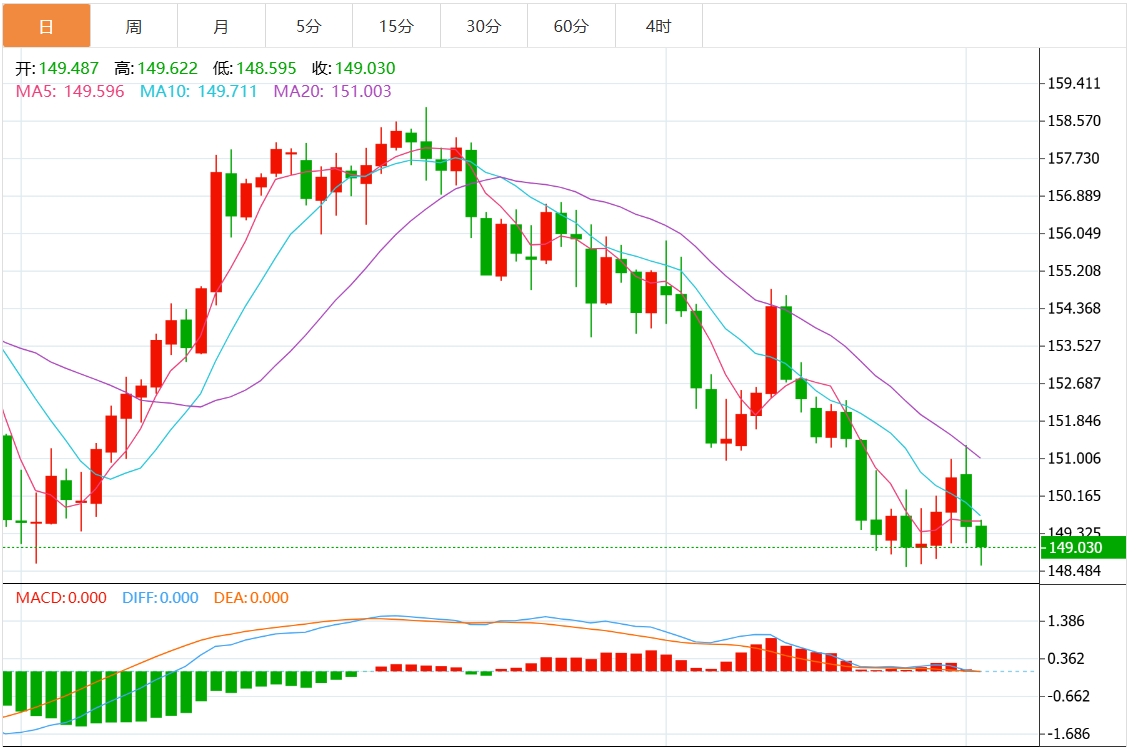This screenshot has height=747, width=1140.
Task: Switch to the monthly 月 tab
Action: (x=221, y=26)
